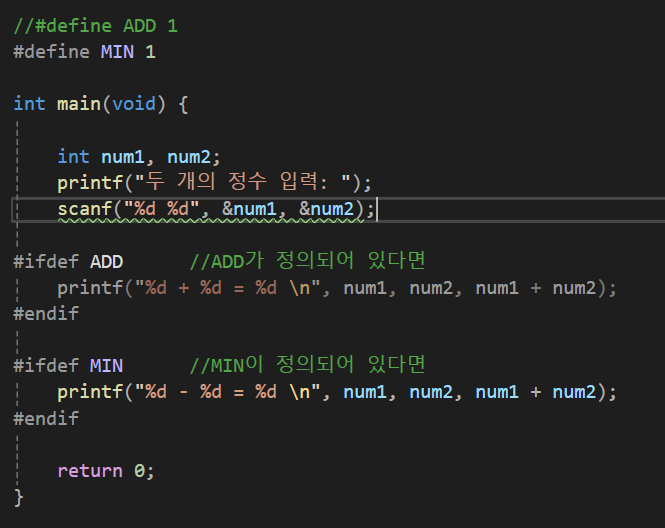Click the commented line '//#define ADD 1'
This screenshot has height=528, width=665.
pyautogui.click(x=96, y=26)
